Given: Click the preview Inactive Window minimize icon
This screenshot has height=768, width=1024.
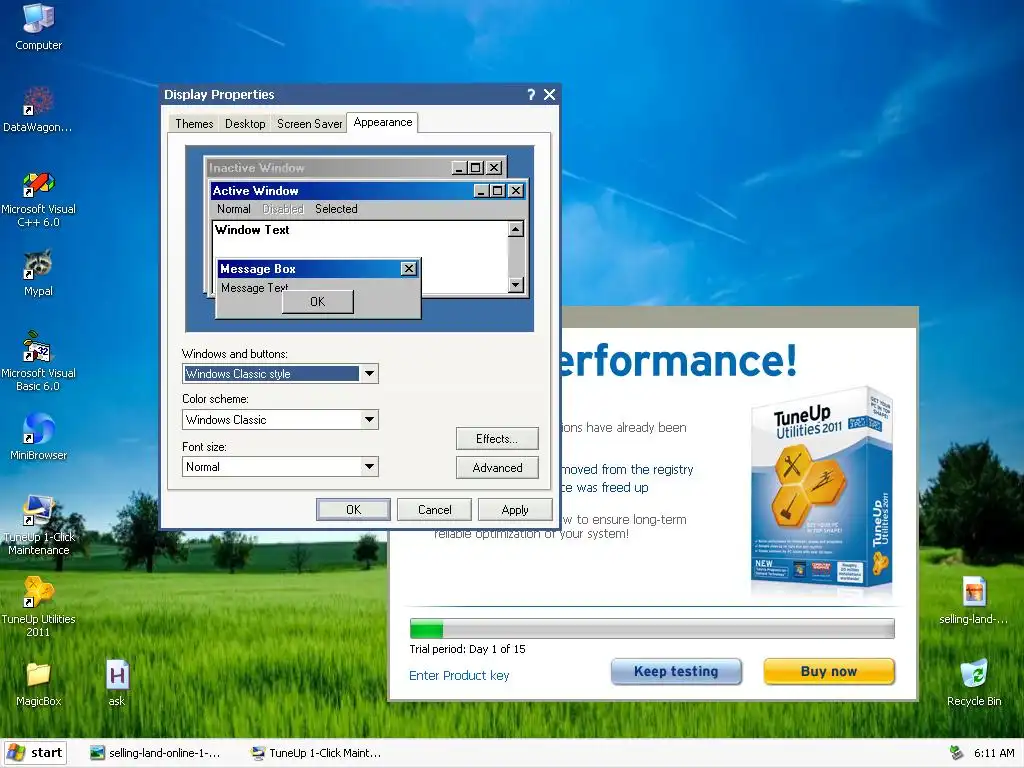Looking at the screenshot, I should pyautogui.click(x=459, y=168).
